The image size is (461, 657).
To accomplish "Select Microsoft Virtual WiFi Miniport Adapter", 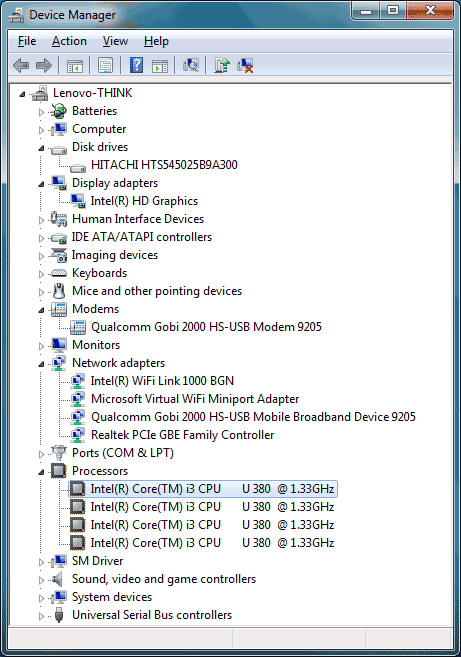I will (x=195, y=399).
